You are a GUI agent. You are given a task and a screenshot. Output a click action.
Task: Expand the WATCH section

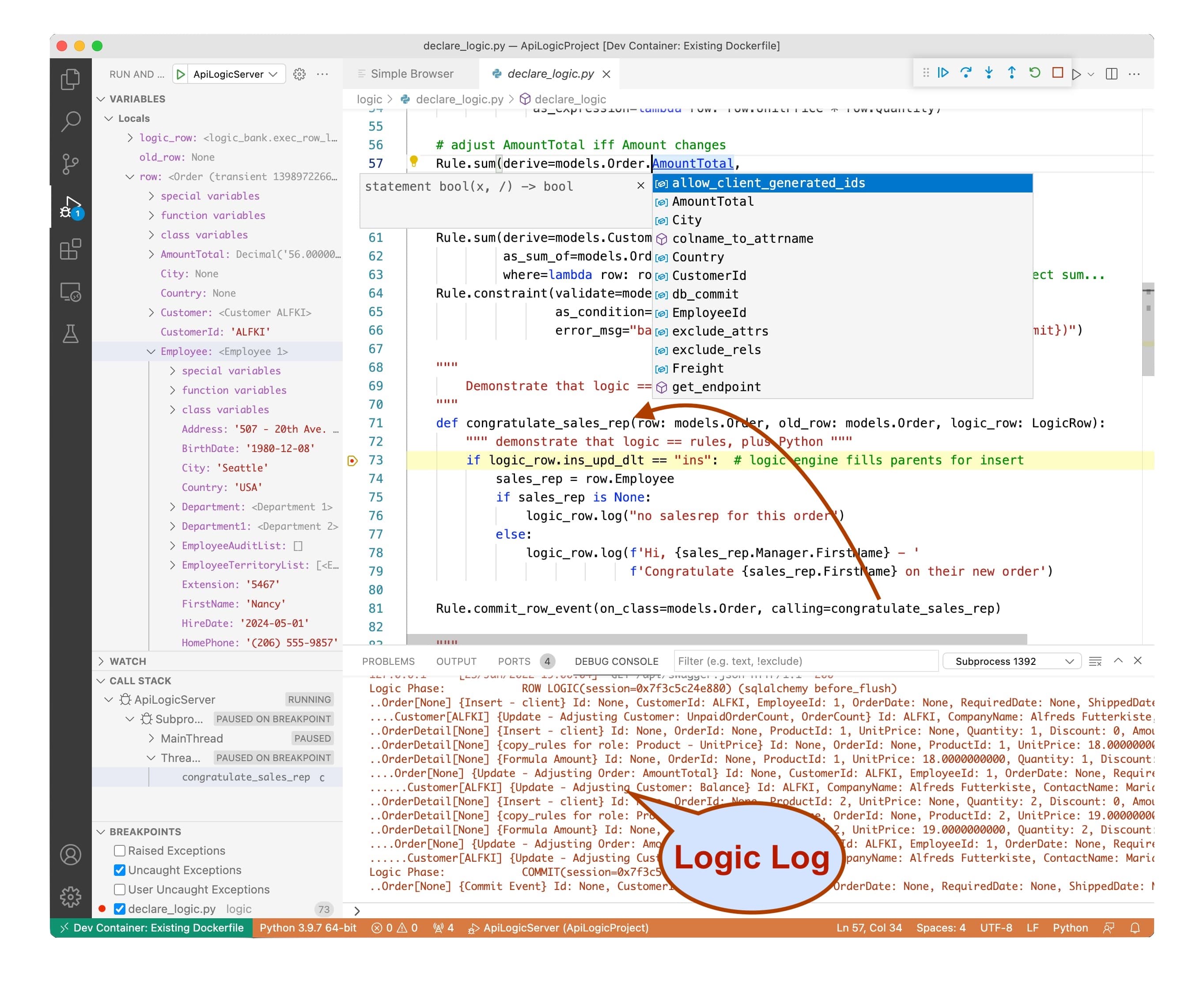point(128,661)
